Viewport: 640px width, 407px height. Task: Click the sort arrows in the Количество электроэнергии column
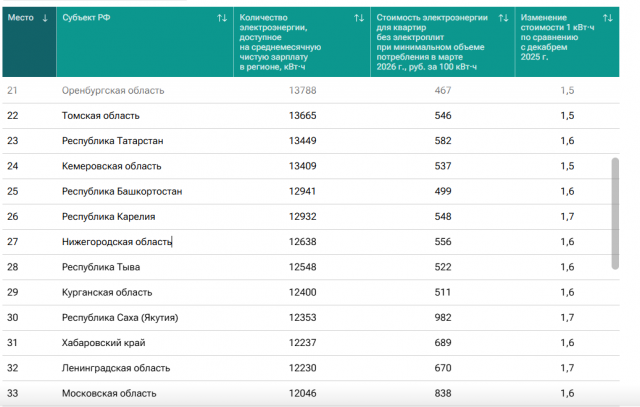coord(359,18)
